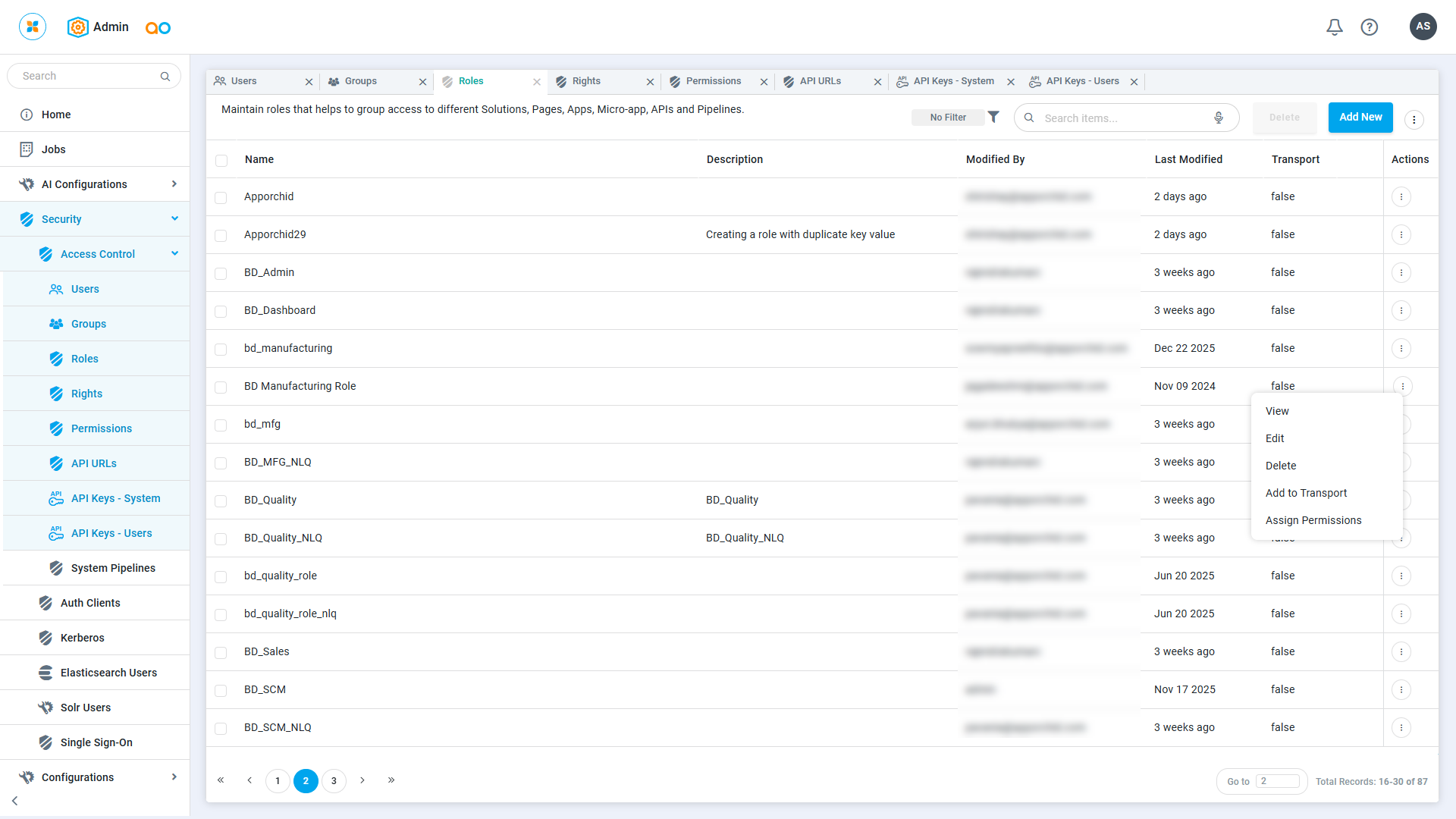The height and width of the screenshot is (819, 1456).
Task: Open the app launcher grid icon
Action: [33, 27]
